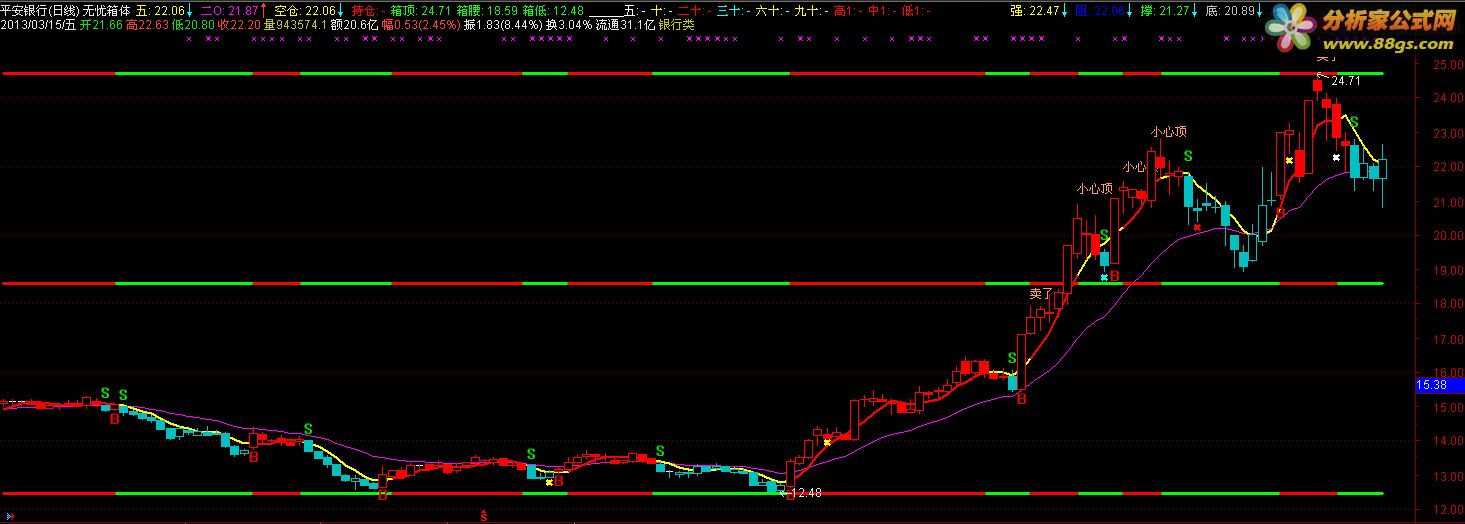The width and height of the screenshot is (1465, 524).
Task: Select the stock name 平安银行(日线)
Action: click(x=39, y=11)
